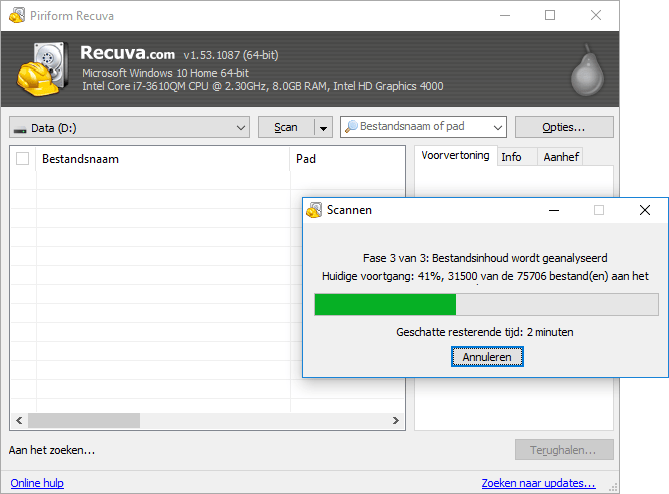Click the Scan button
The height and width of the screenshot is (494, 669).
286,127
